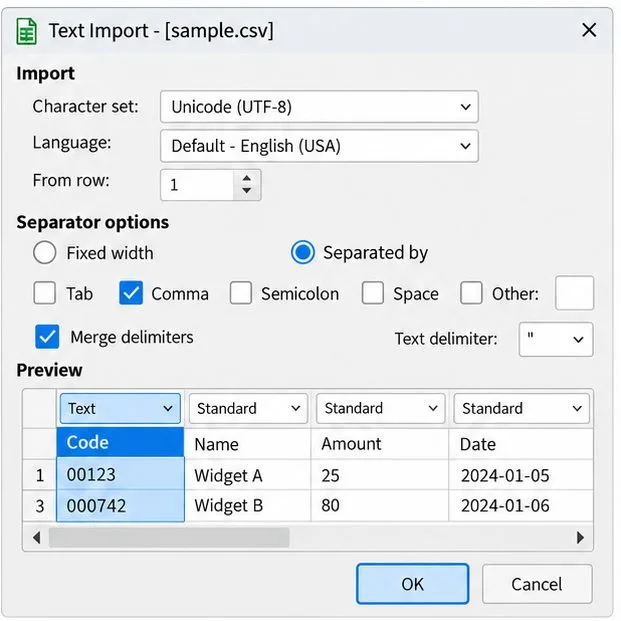Select the Amount column header
Image resolution: width=621 pixels, height=621 pixels.
[380, 444]
